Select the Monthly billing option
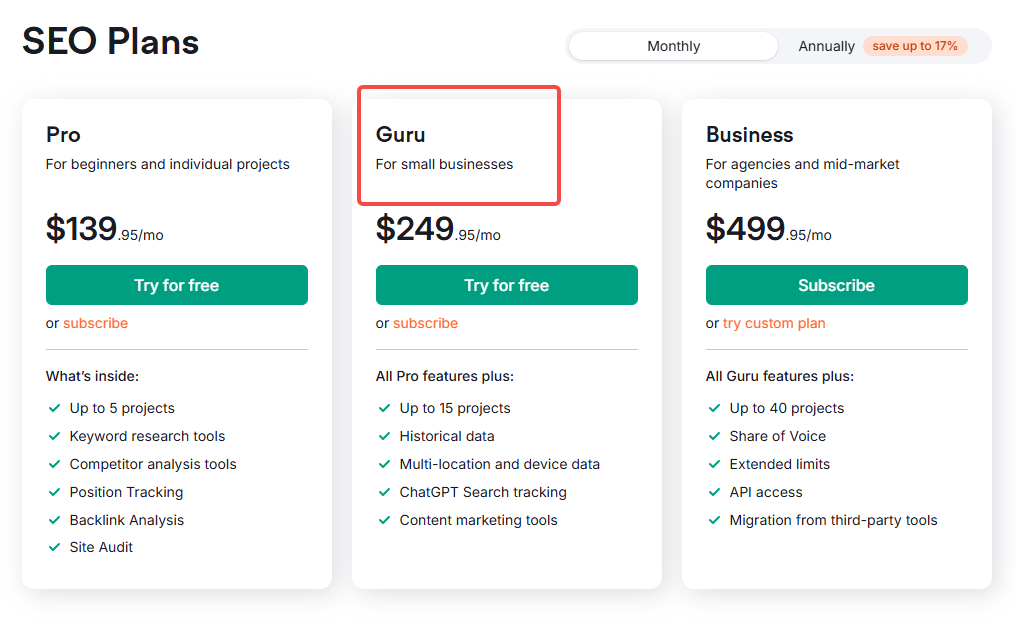The width and height of the screenshot is (1017, 626). click(672, 46)
